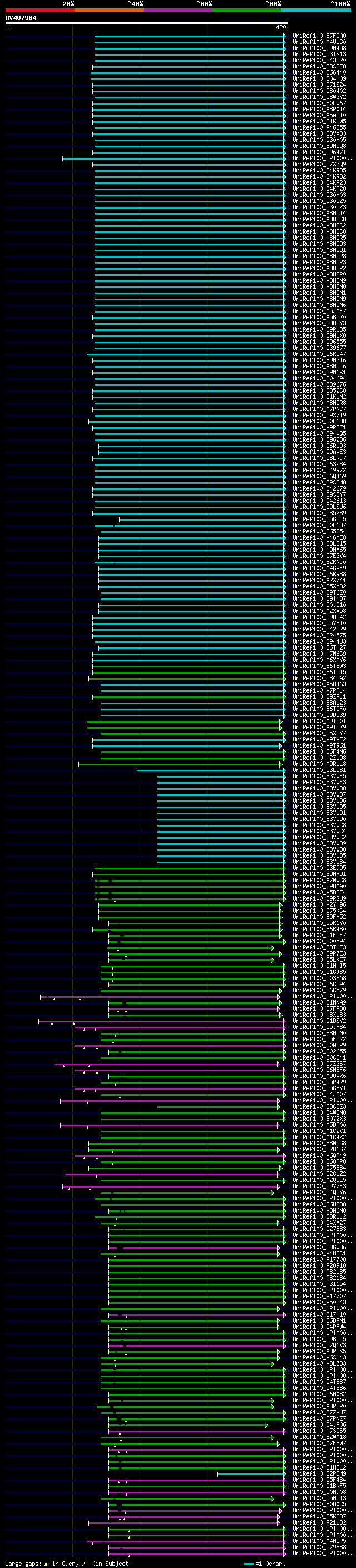356x1568 pixels.
Task: Select label UniRef100_Q96471
Action: coord(319,152)
